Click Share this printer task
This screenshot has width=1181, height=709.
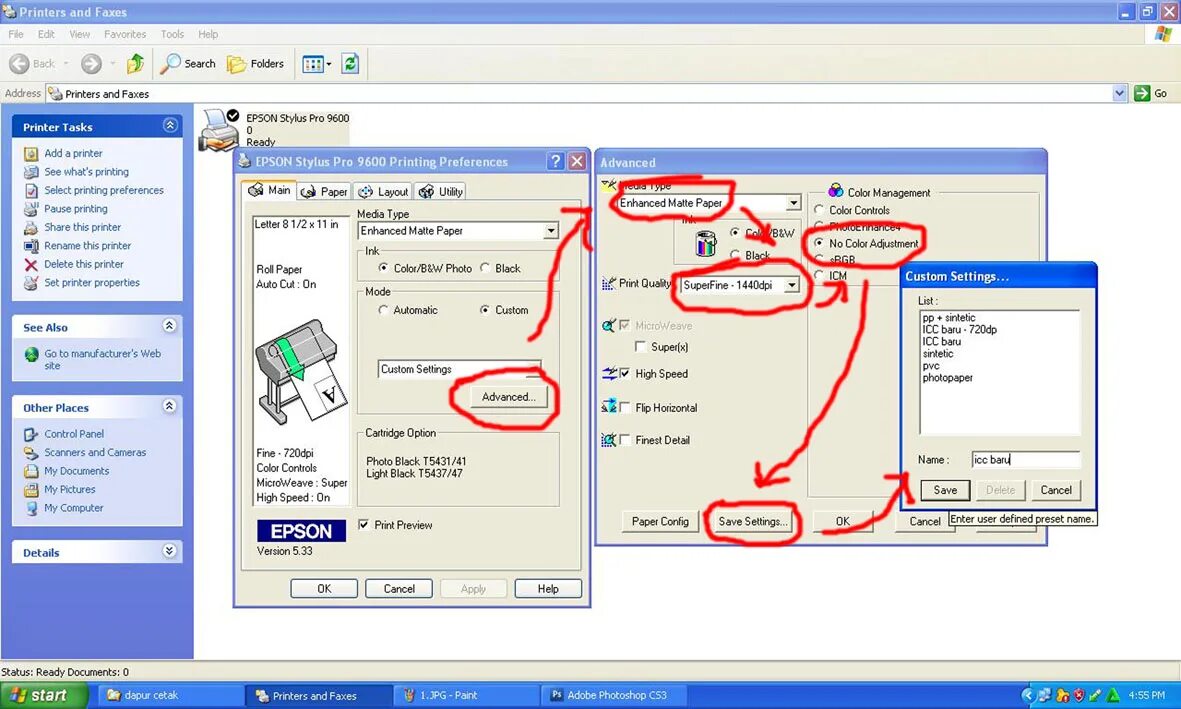click(82, 227)
